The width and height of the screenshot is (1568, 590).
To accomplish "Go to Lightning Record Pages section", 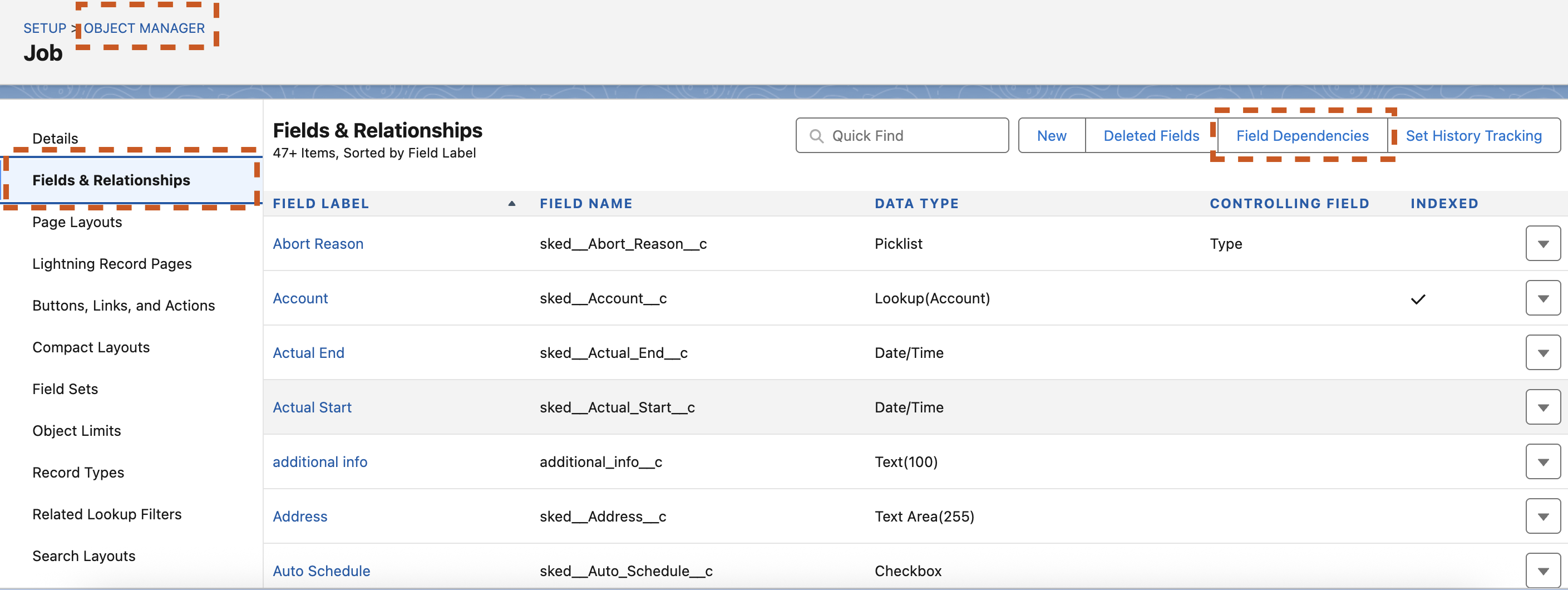I will point(112,264).
